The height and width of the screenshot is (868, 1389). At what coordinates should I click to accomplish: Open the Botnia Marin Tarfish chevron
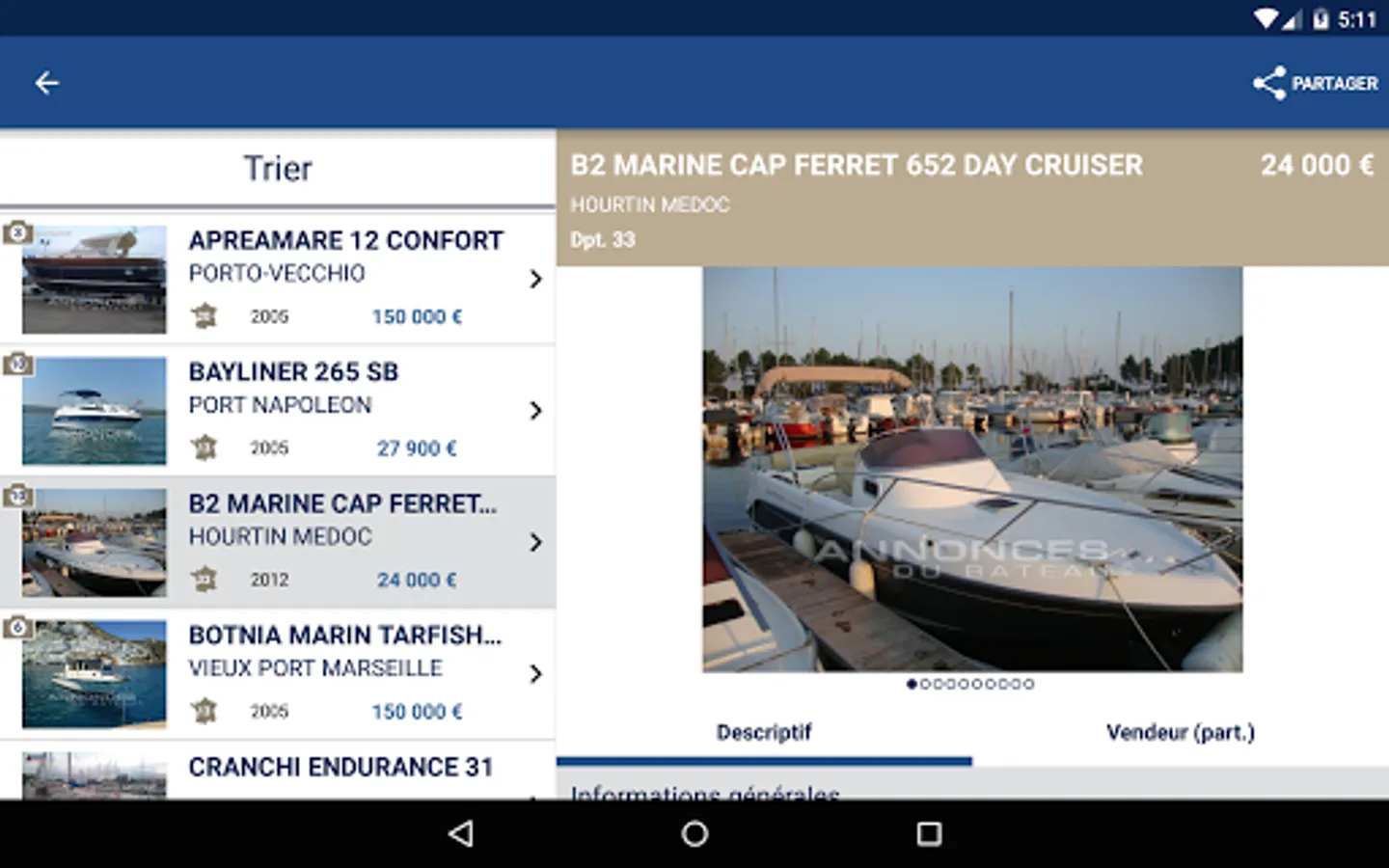(536, 673)
